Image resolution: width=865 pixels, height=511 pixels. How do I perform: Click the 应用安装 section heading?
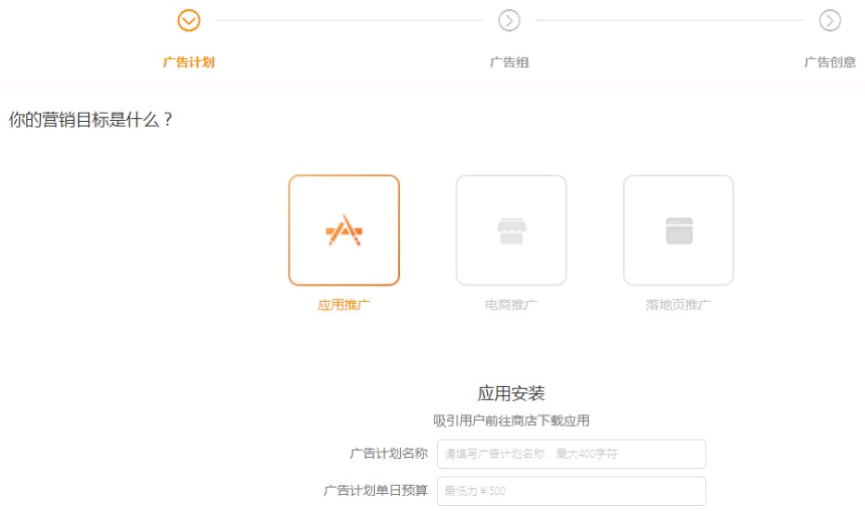(511, 393)
